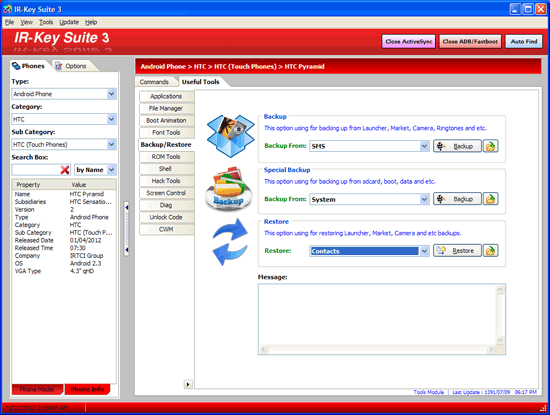Switch to the Commands tab

154,82
